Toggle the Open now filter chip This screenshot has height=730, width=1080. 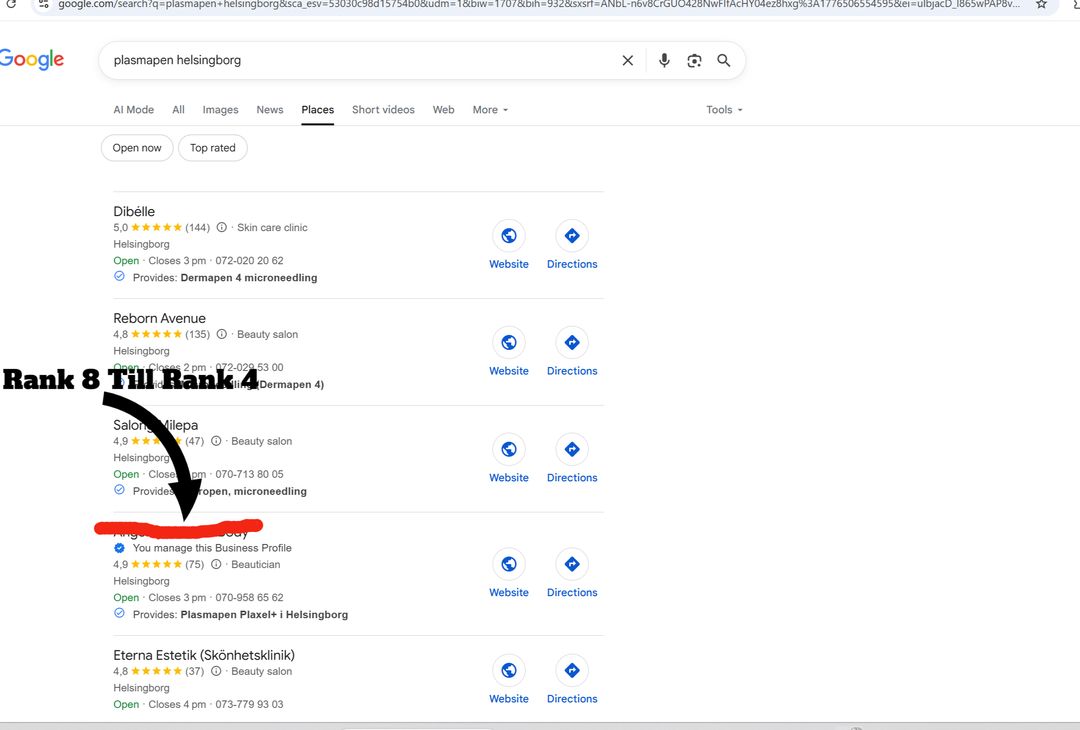pos(137,148)
